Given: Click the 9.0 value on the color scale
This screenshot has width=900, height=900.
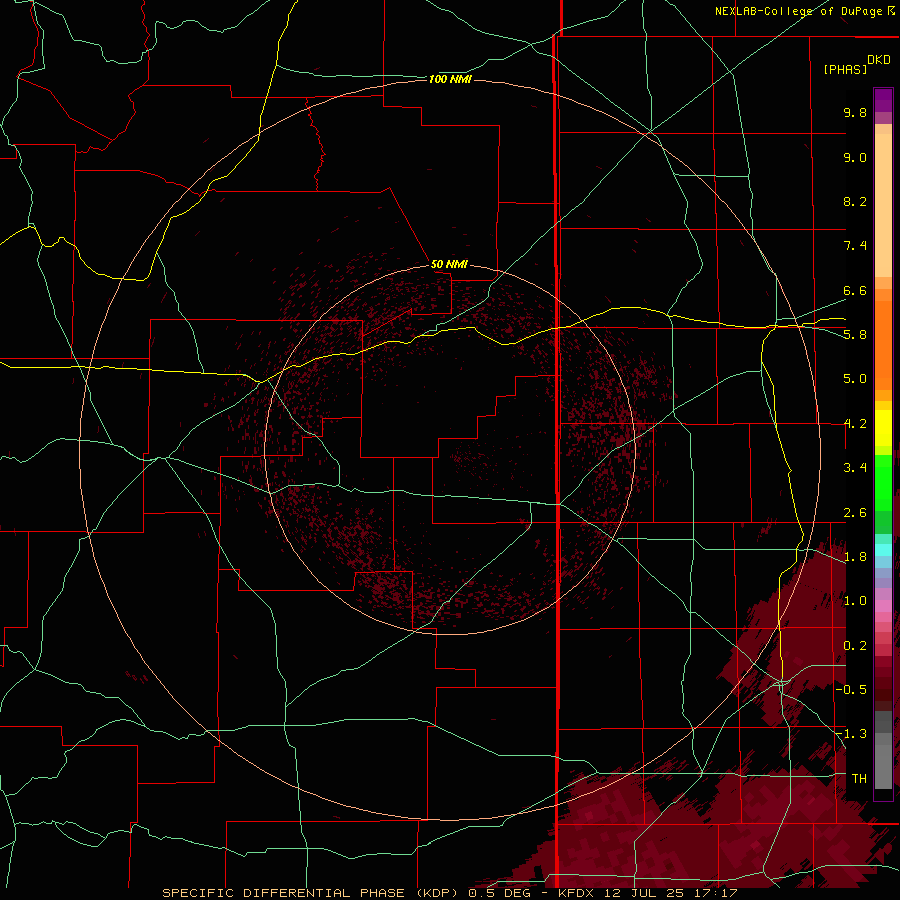Looking at the screenshot, I should coord(855,157).
